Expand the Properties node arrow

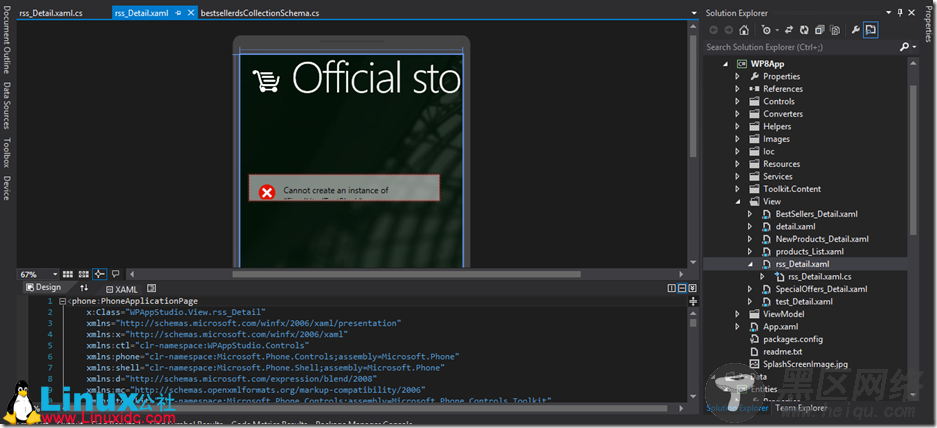click(x=737, y=77)
